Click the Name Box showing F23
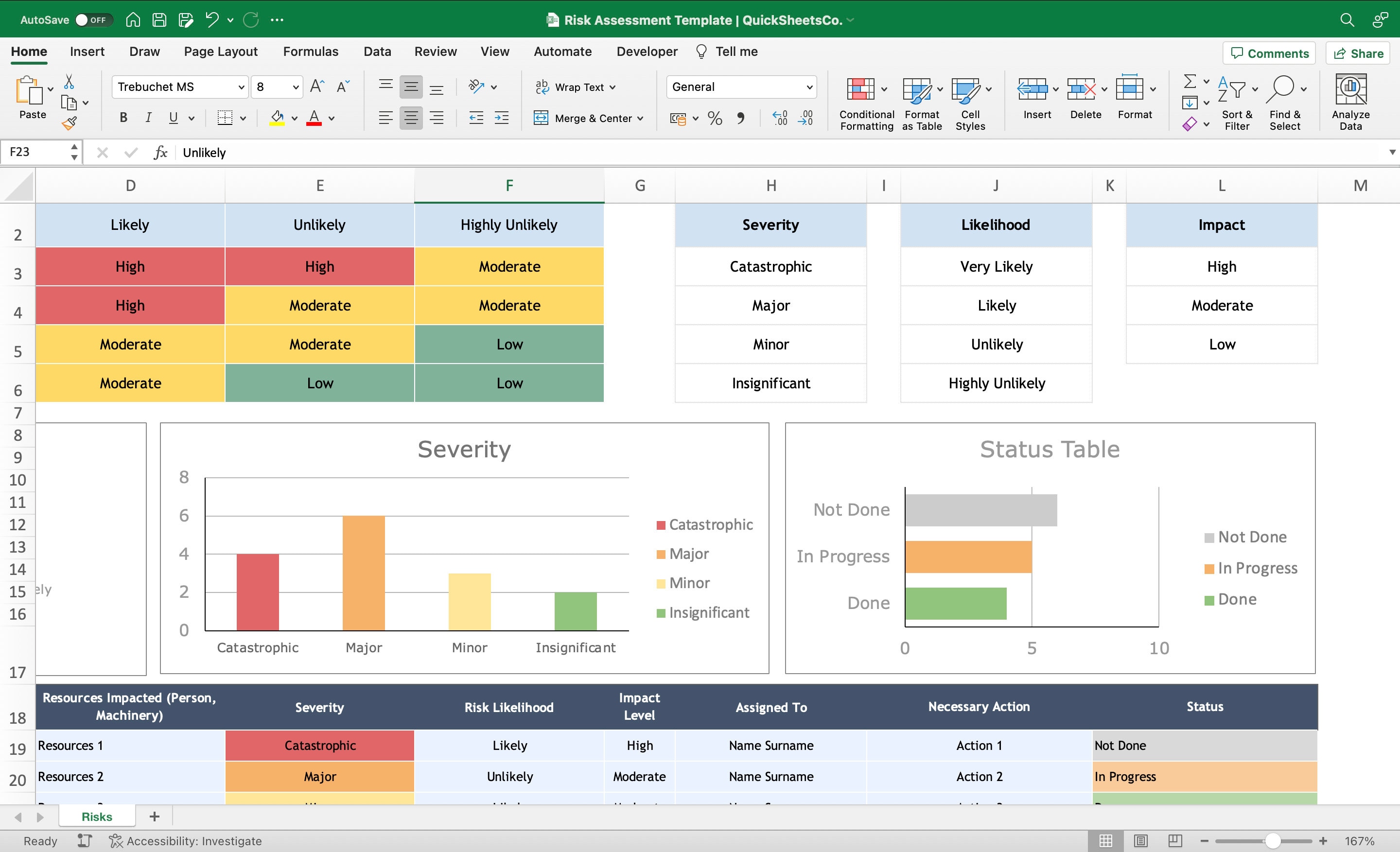 click(36, 152)
